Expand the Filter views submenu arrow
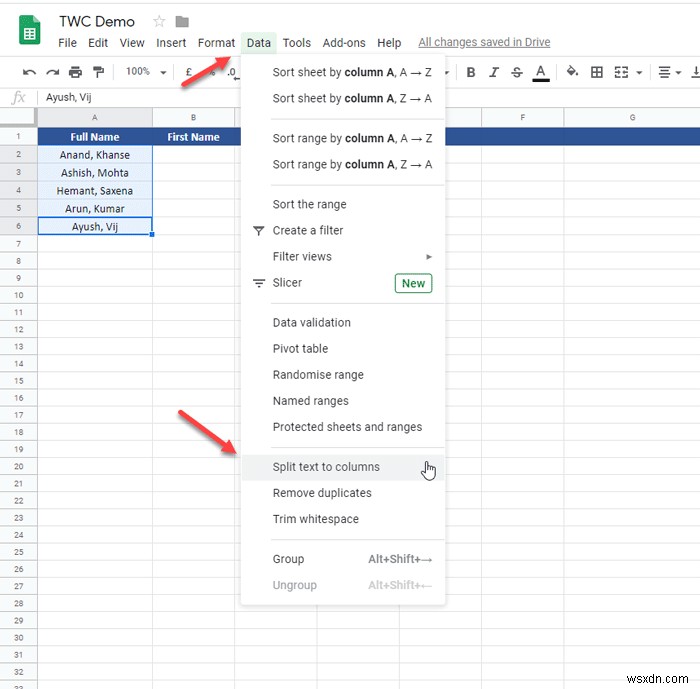Image resolution: width=700 pixels, height=689 pixels. (x=429, y=257)
